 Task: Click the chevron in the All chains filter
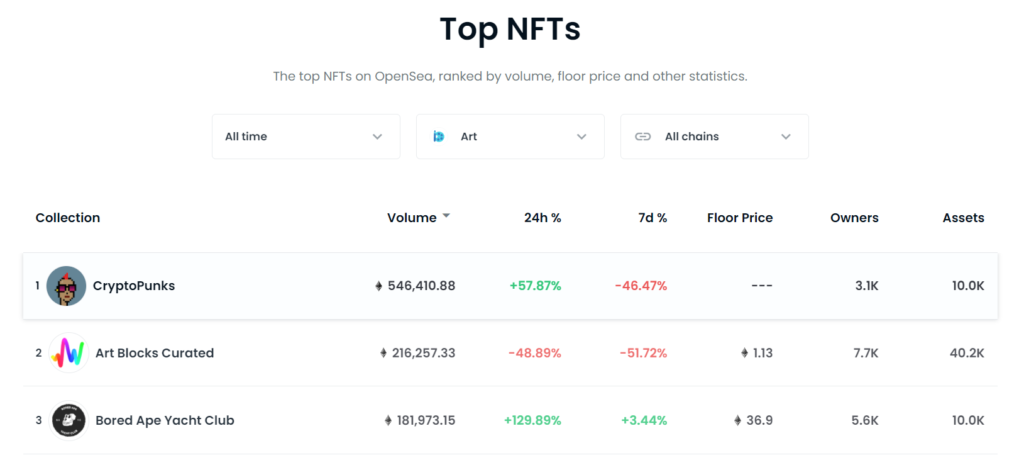786,136
